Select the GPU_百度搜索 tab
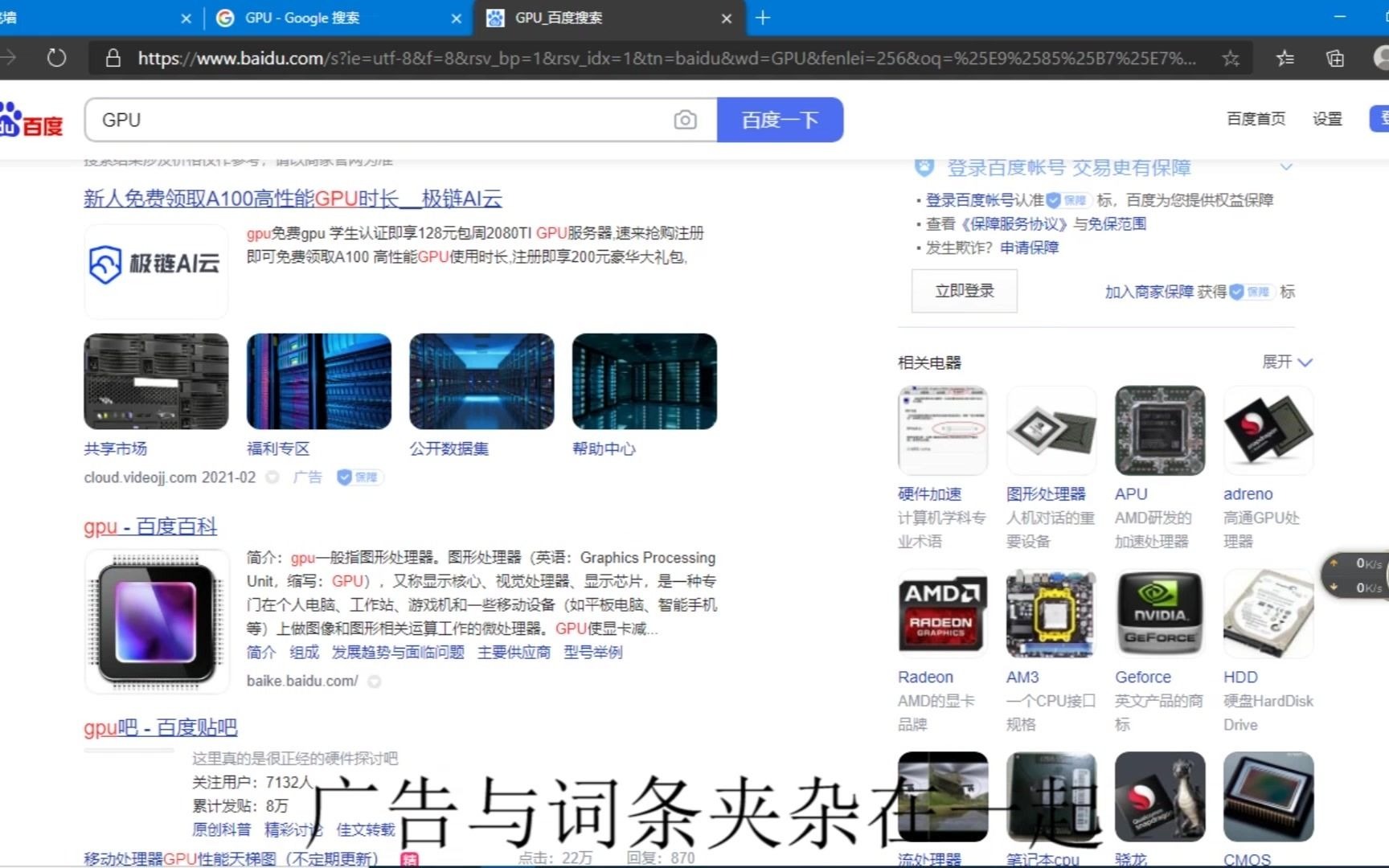The width and height of the screenshot is (1389, 868). coord(559,18)
